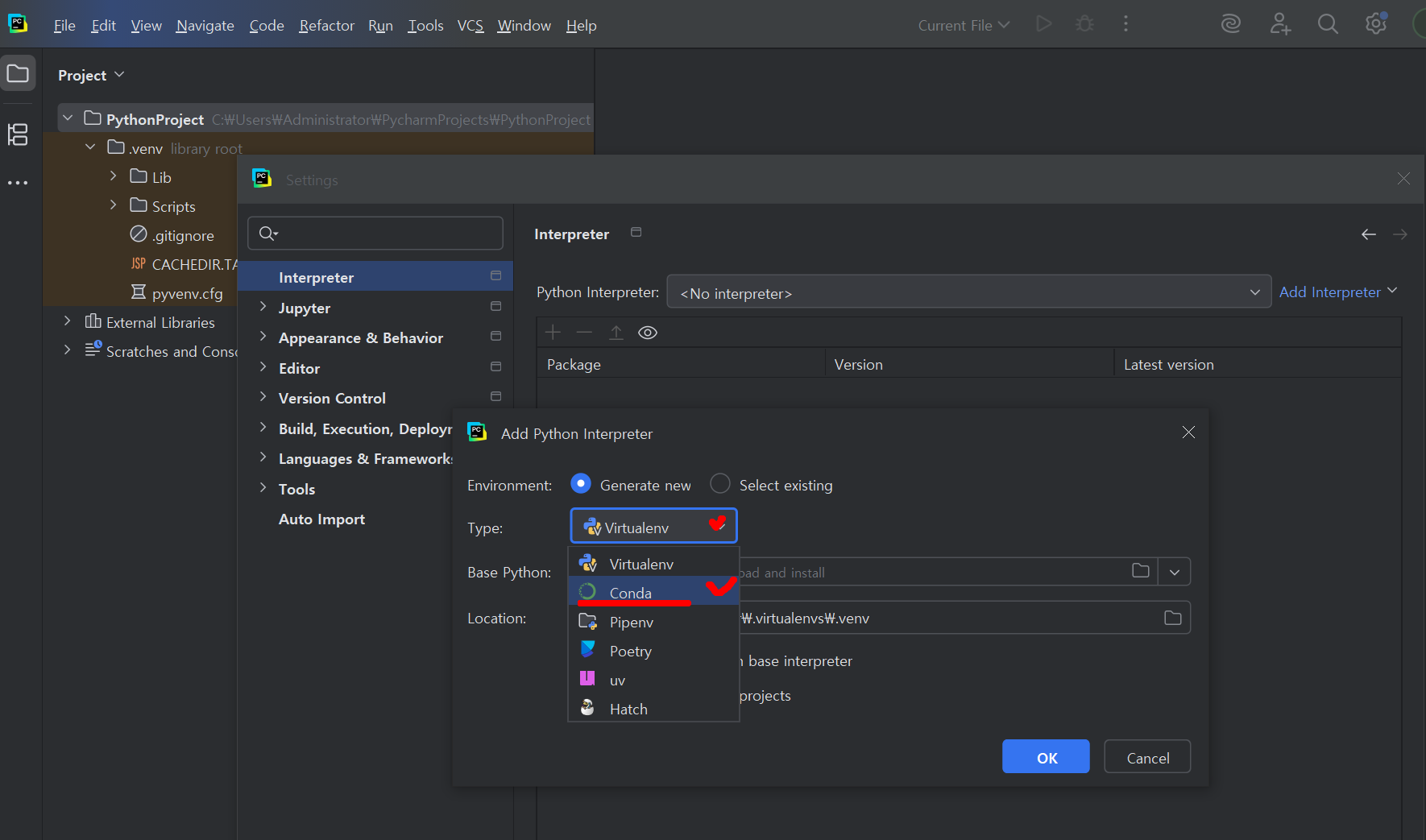Open the VCS menu

coord(470,25)
